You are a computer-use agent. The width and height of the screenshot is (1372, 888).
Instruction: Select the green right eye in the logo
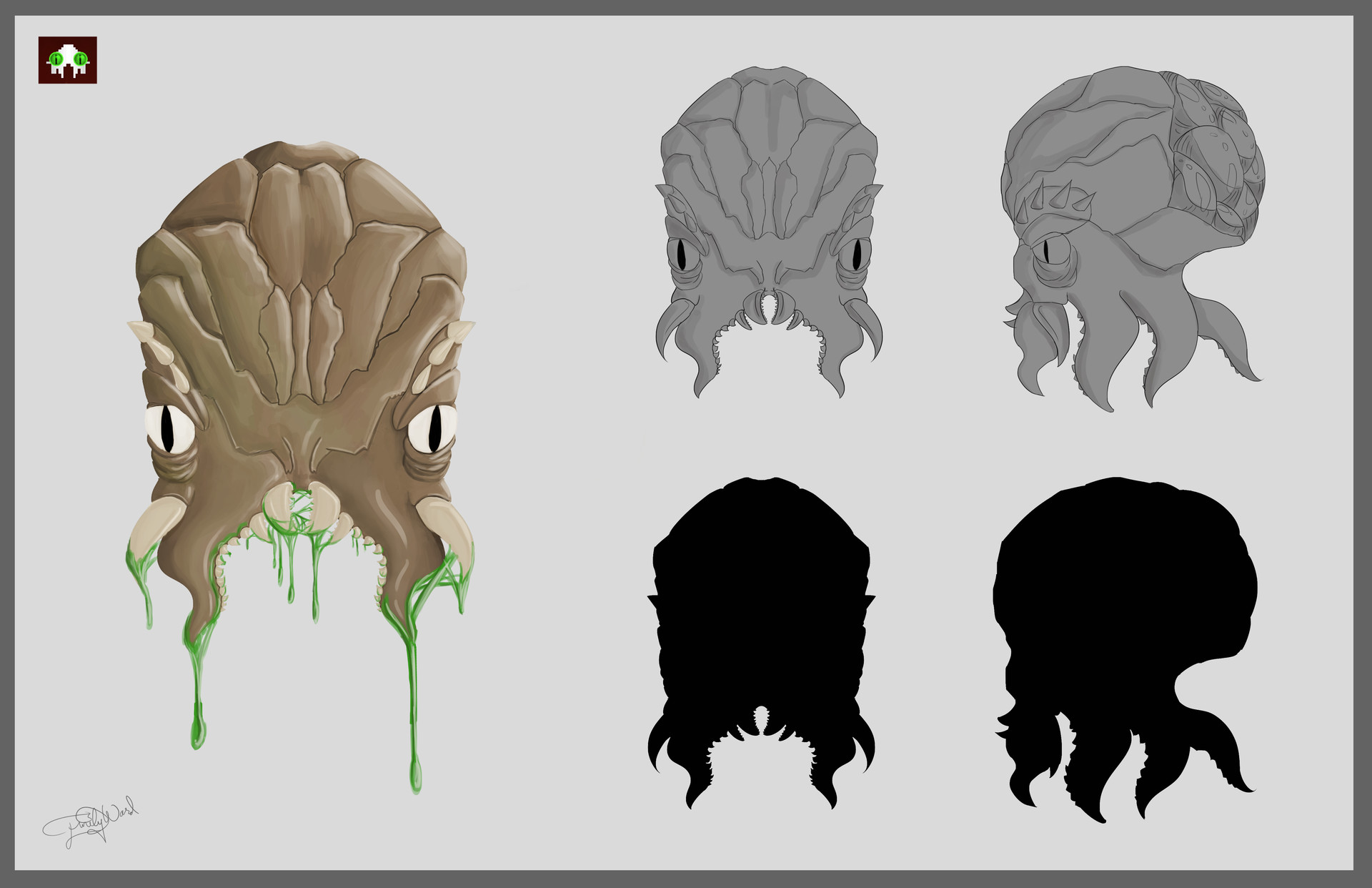(x=80, y=59)
